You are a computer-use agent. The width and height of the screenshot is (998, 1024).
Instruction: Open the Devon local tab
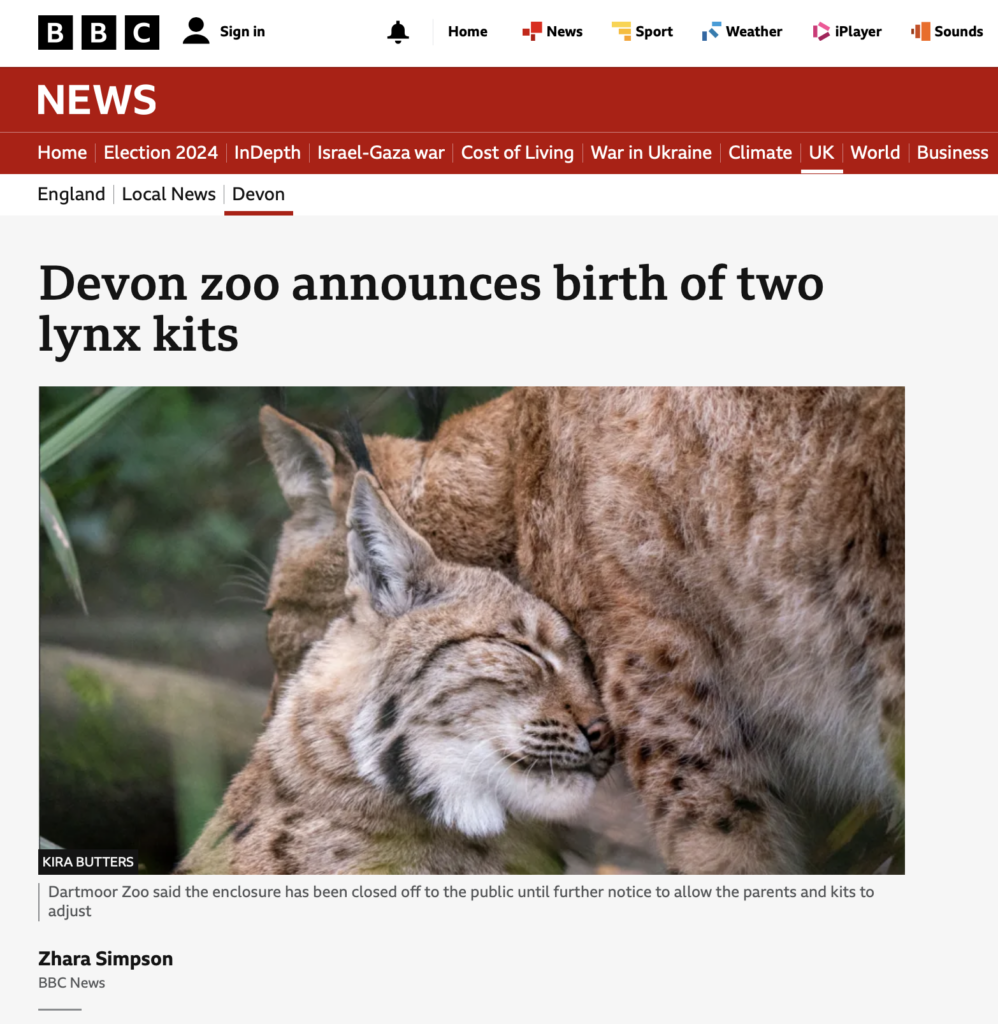point(259,195)
